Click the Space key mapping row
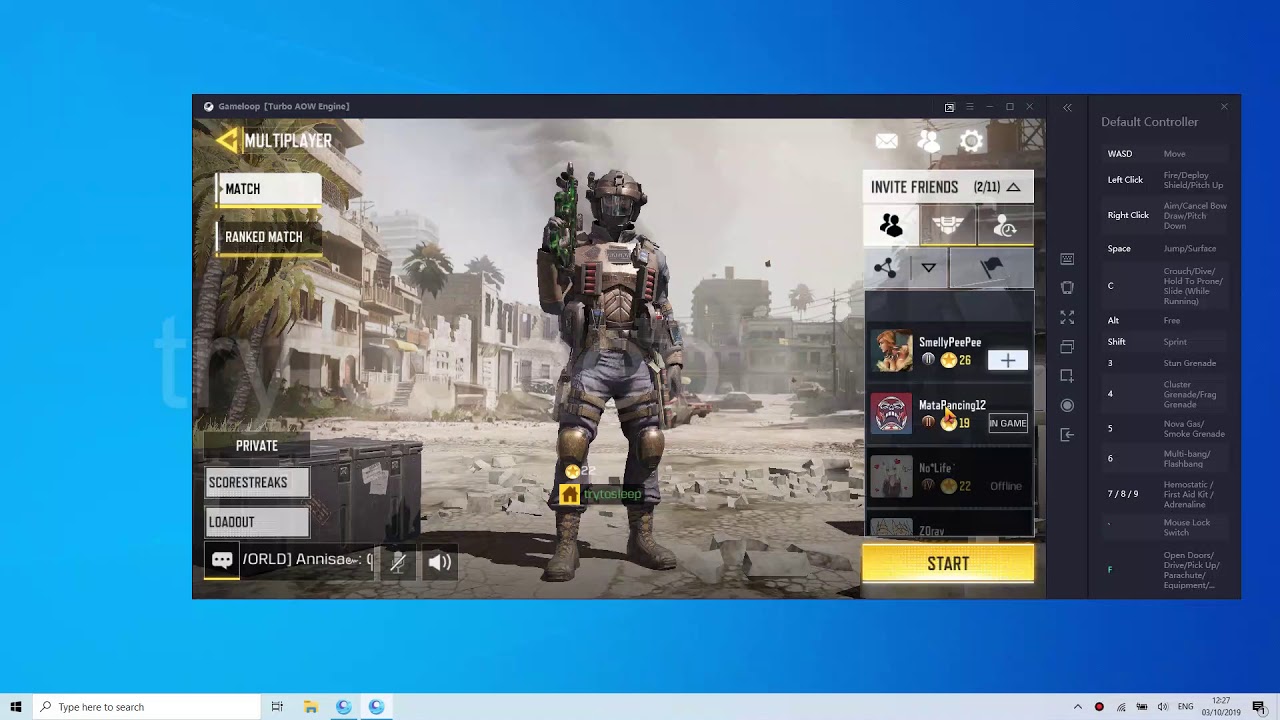Image resolution: width=1280 pixels, height=720 pixels. 1165,249
